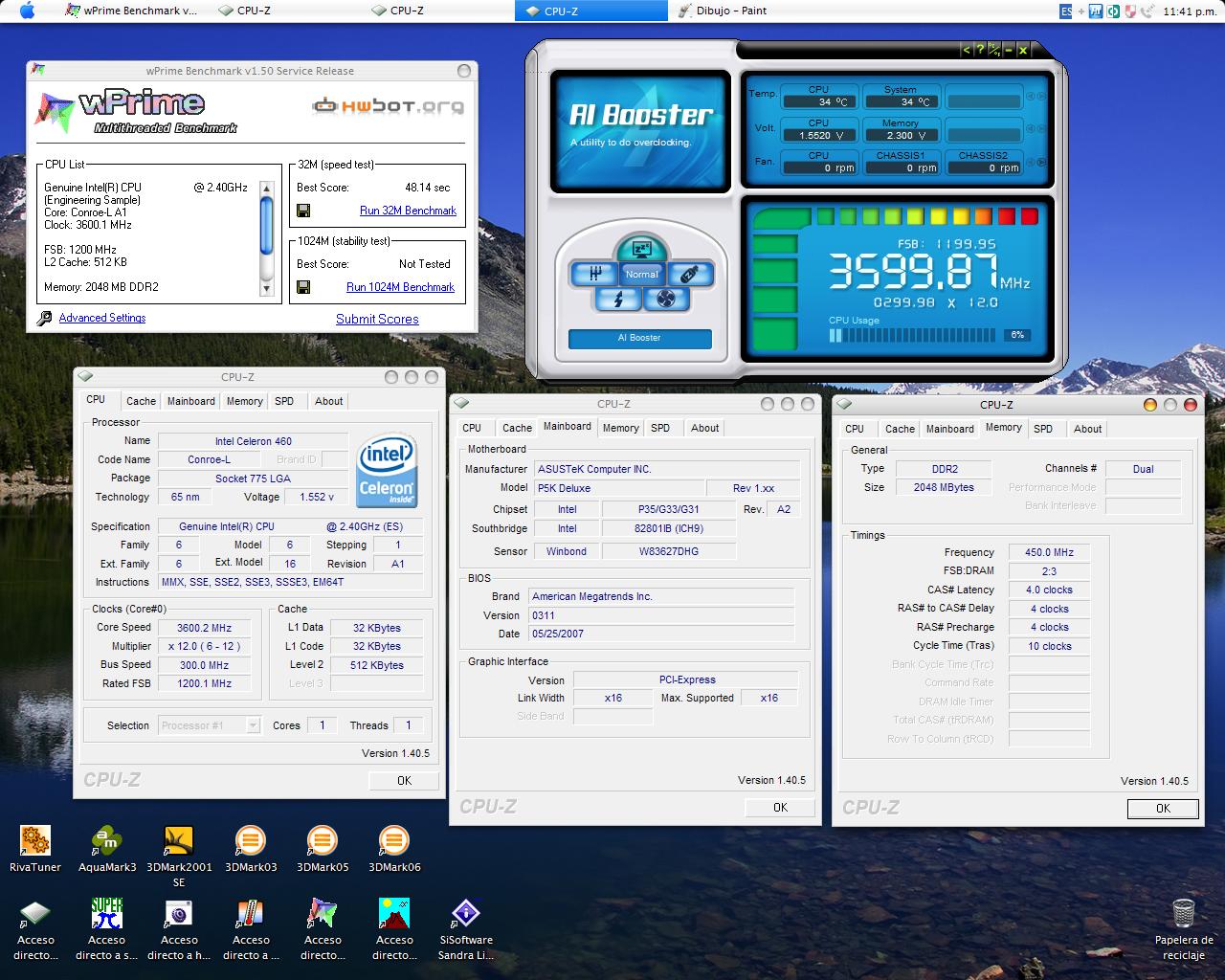Click the Advanced Settings magnifier icon in wPrime
This screenshot has width=1225, height=980.
[44, 319]
